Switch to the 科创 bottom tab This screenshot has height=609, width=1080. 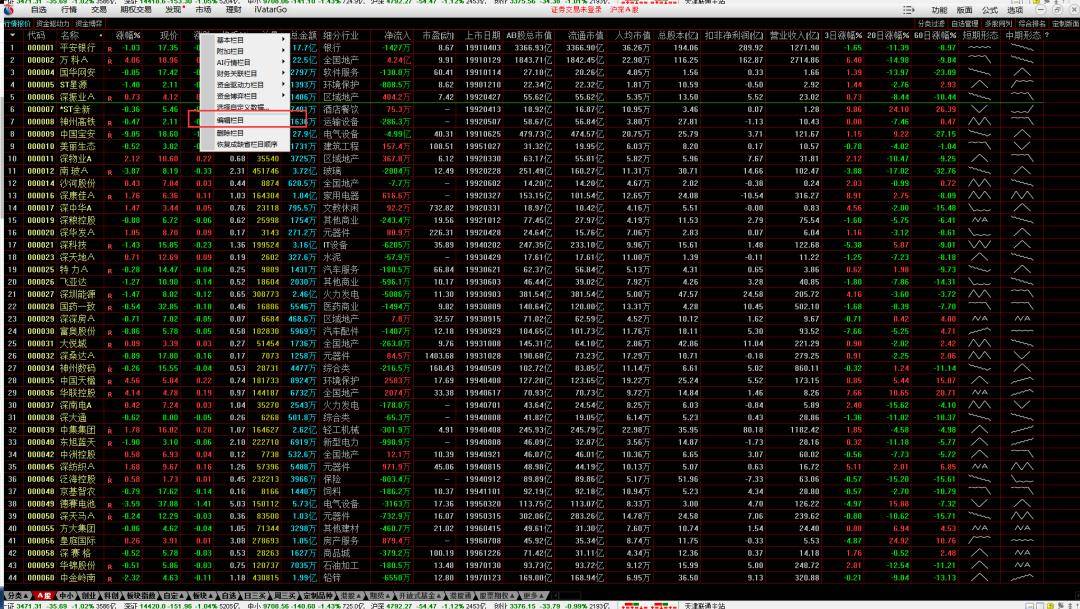click(111, 595)
